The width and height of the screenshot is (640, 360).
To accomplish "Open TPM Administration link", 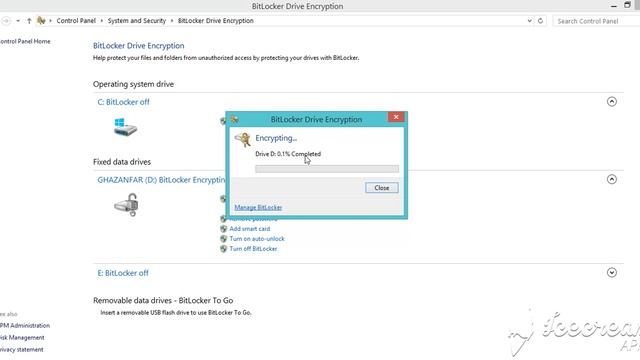I will point(25,326).
